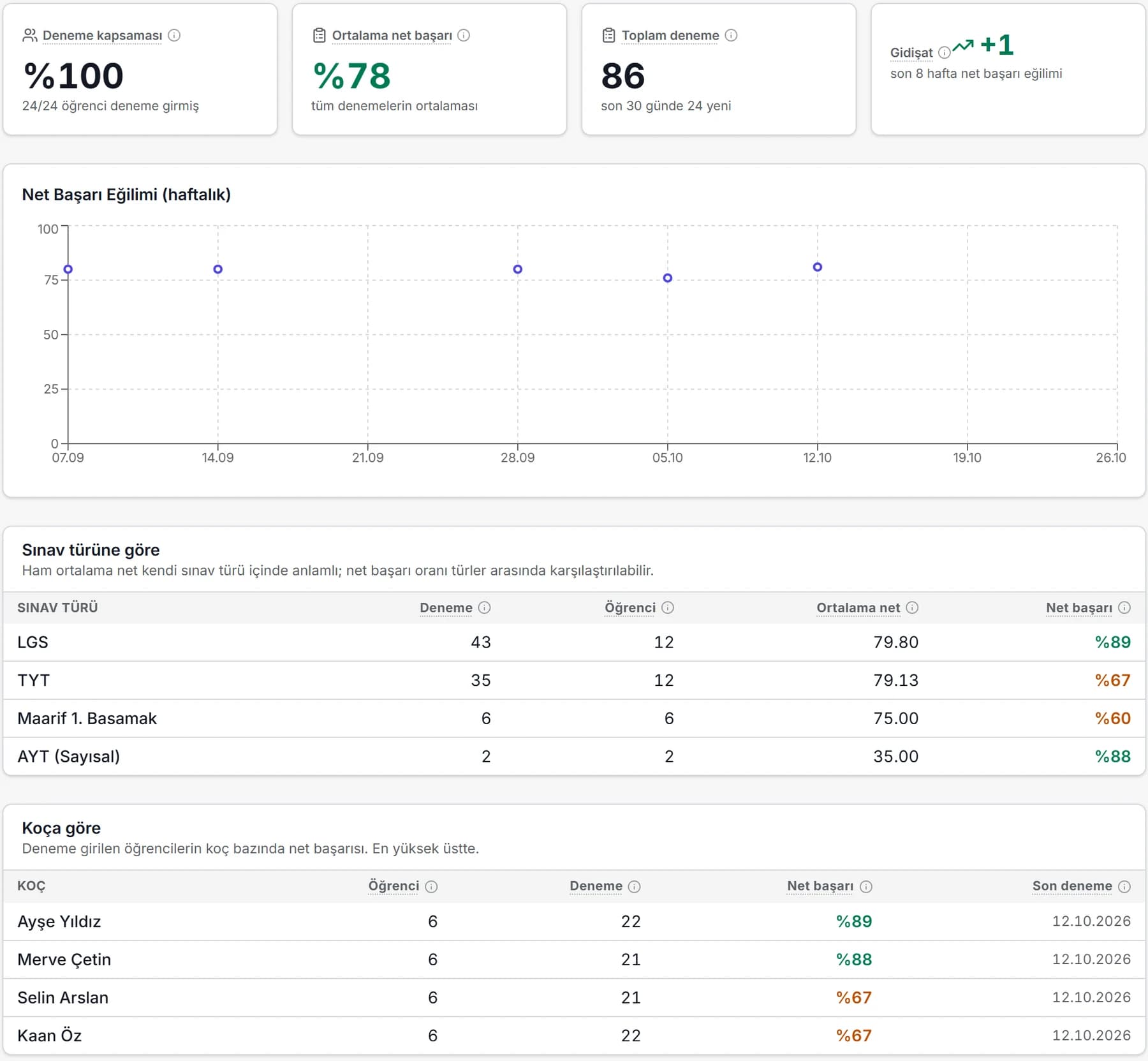This screenshot has height=1061, width=1148.
Task: Select the 05.10 data point on trend chart
Action: pyautogui.click(x=667, y=278)
